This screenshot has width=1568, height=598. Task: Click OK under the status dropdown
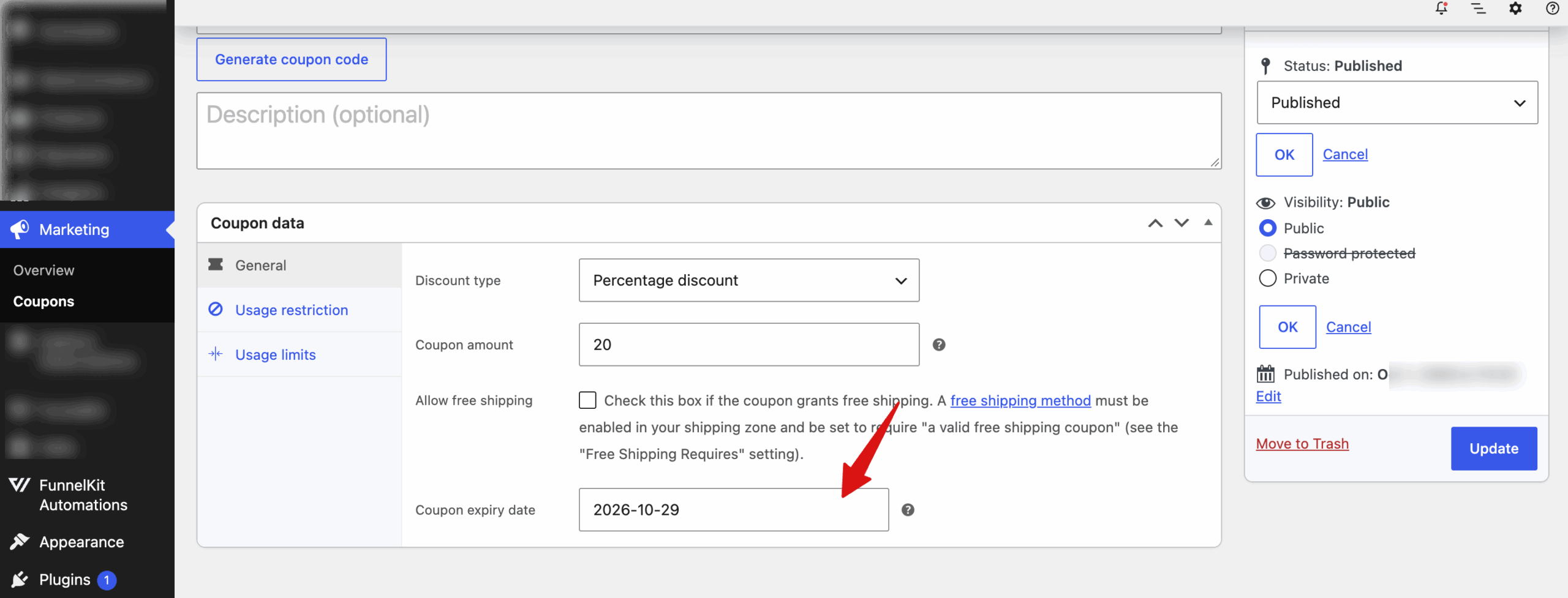tap(1284, 155)
